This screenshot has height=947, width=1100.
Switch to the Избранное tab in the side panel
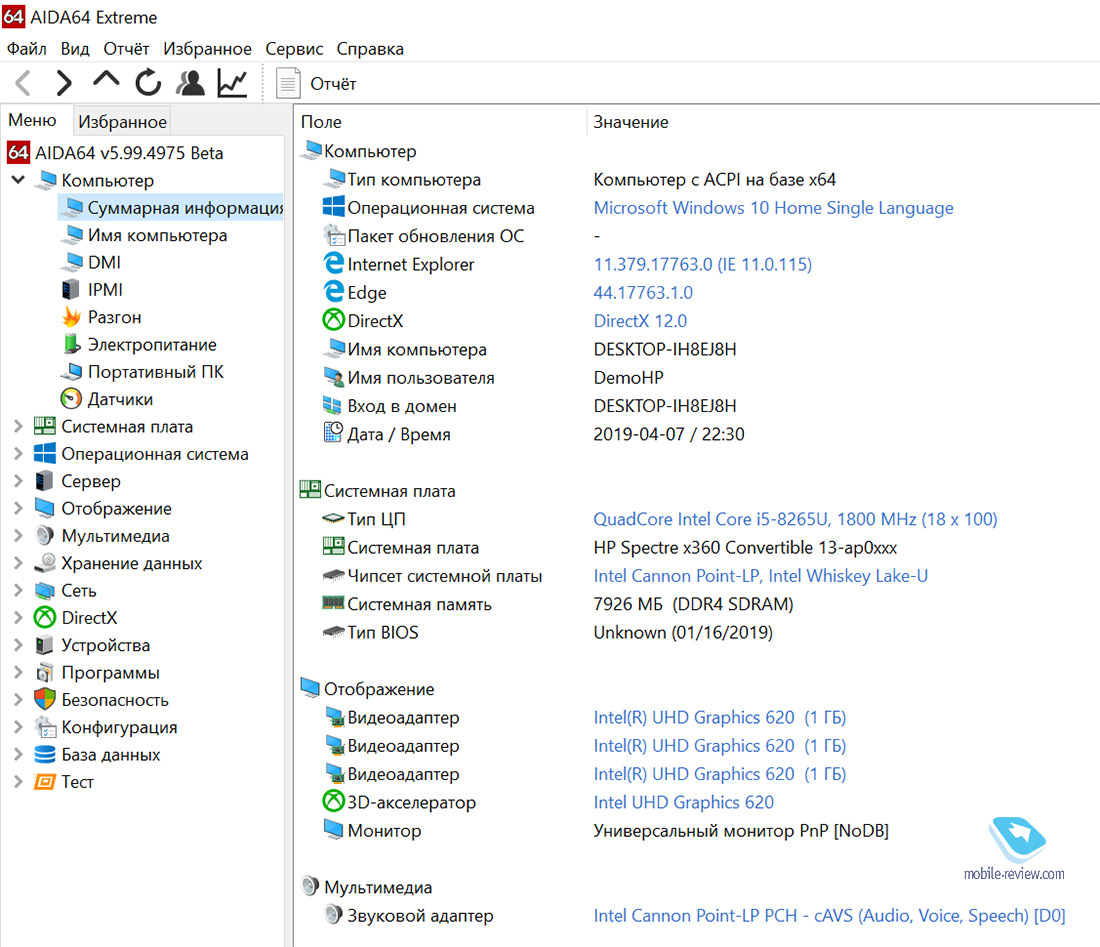tap(122, 121)
